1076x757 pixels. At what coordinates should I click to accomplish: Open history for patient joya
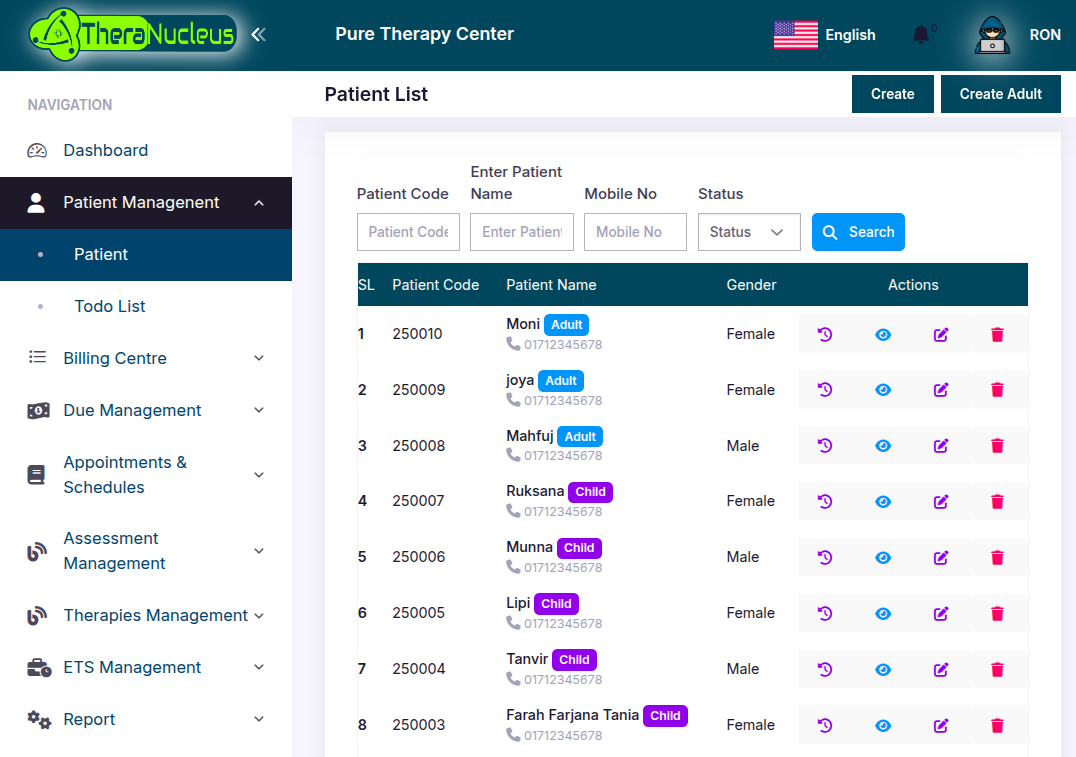tap(825, 390)
